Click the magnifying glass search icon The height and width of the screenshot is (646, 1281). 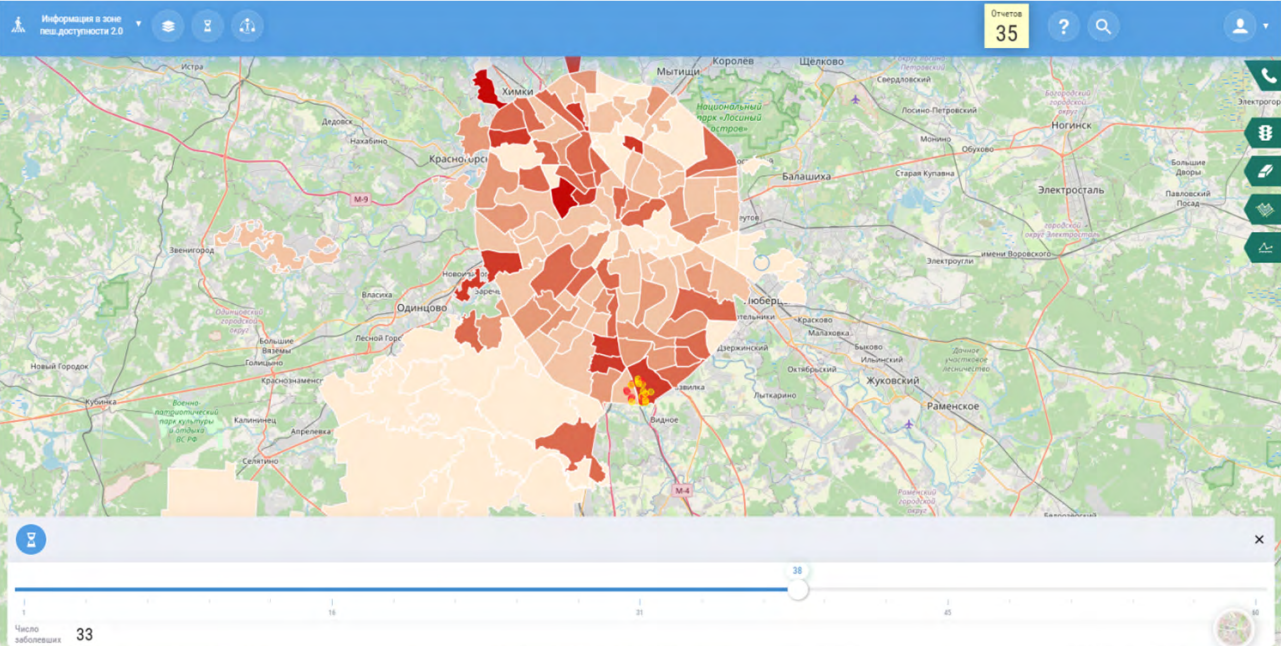click(1103, 27)
